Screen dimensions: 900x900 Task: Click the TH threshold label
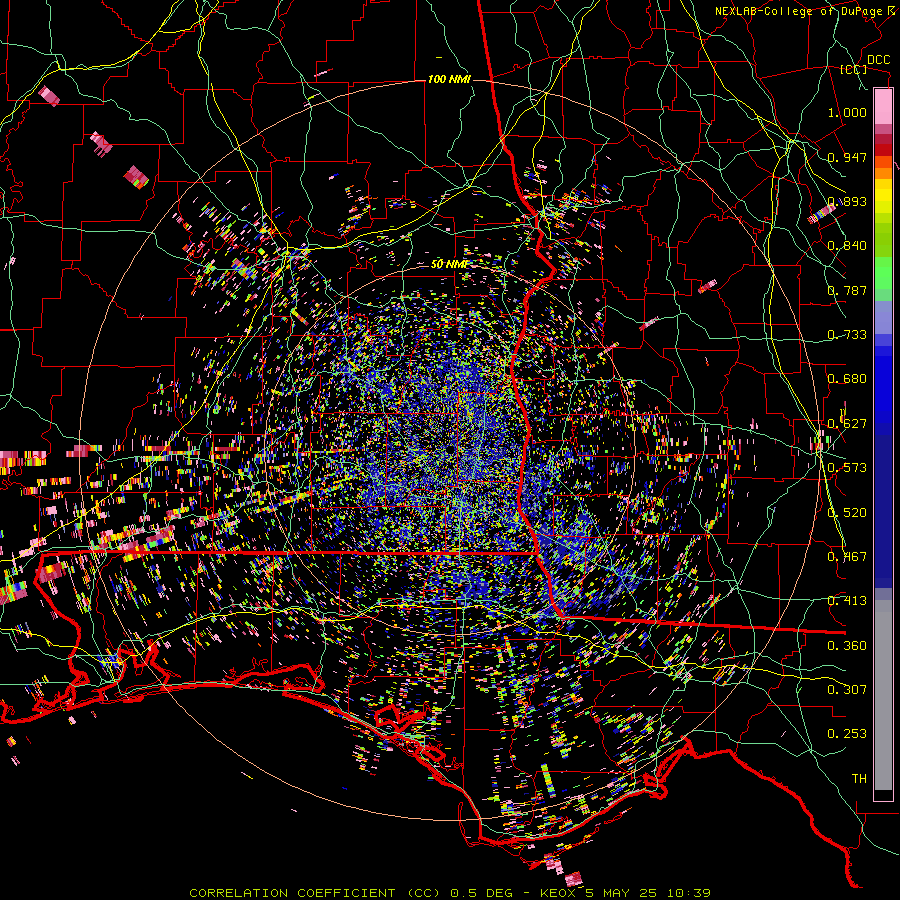pos(859,779)
